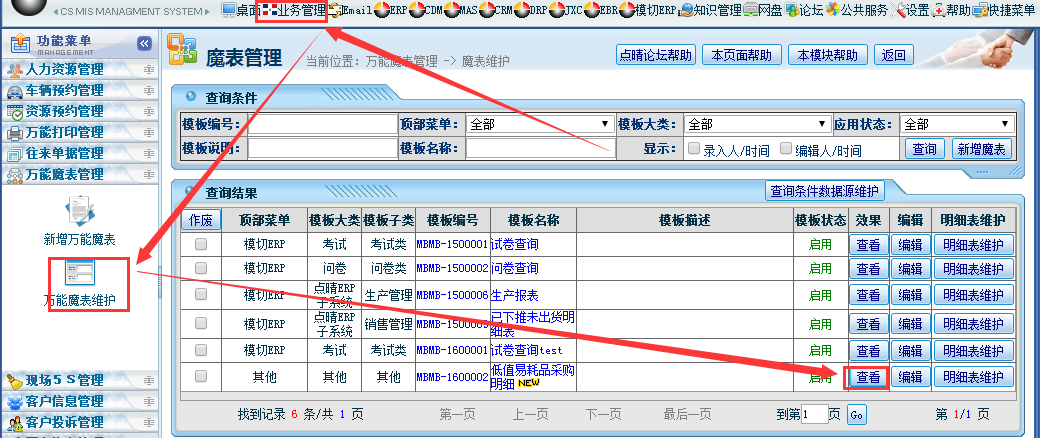The height and width of the screenshot is (438, 1040).
Task: Tick the checkbox for row MBMB-1500001
Action: point(201,243)
